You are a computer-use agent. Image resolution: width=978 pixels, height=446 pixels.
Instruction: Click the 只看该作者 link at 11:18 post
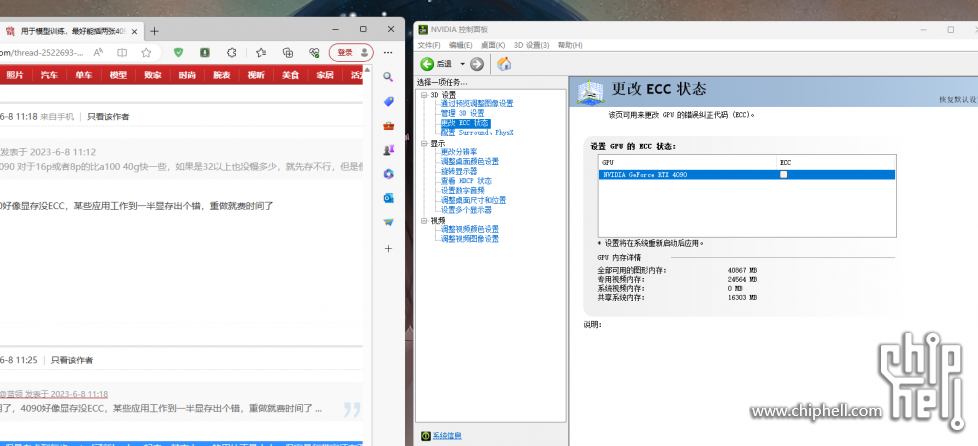108,117
